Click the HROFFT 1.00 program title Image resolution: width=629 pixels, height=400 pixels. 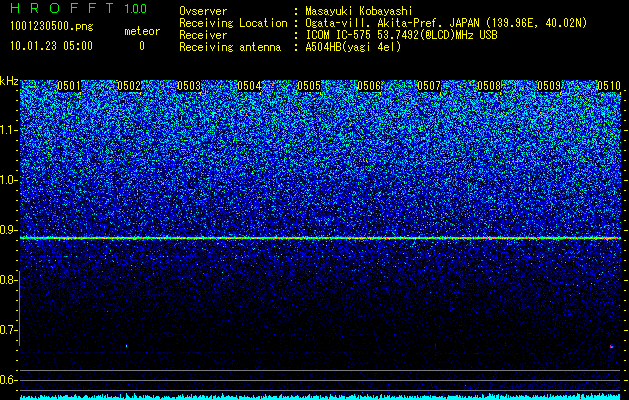[79, 8]
